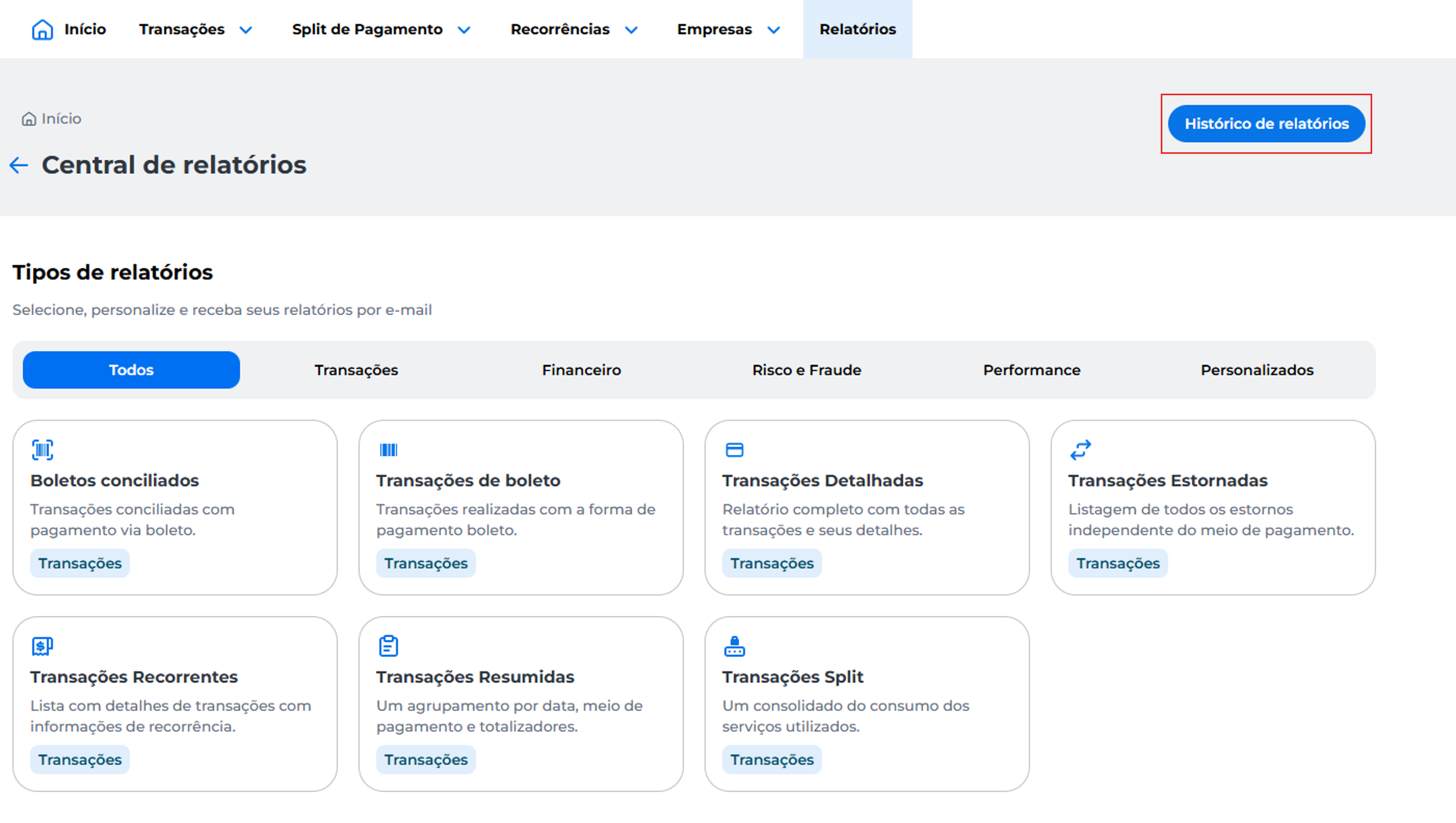Image resolution: width=1456 pixels, height=823 pixels.
Task: Click 'Transações realizadas com a forma' description
Action: [515, 520]
